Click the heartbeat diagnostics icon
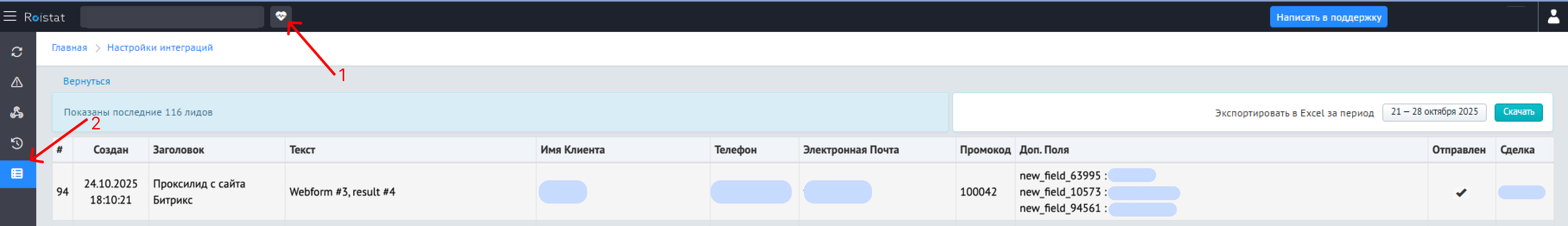Screen dimensions: 1568x226 point(281,16)
